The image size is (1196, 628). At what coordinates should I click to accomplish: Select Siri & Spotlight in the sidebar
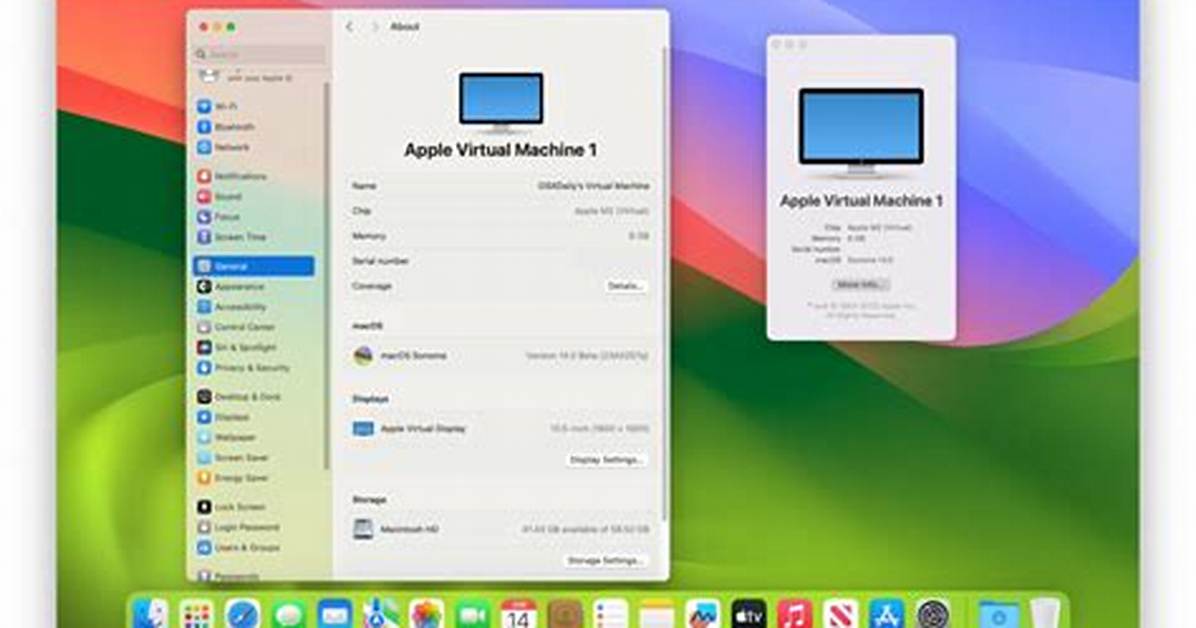click(236, 347)
